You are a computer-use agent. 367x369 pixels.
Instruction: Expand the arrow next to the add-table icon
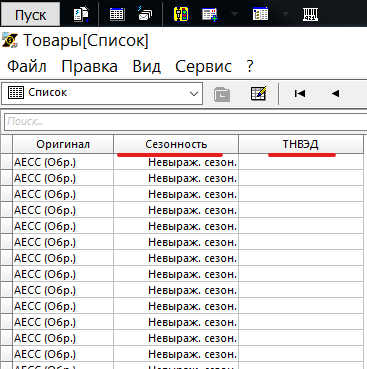point(234,14)
